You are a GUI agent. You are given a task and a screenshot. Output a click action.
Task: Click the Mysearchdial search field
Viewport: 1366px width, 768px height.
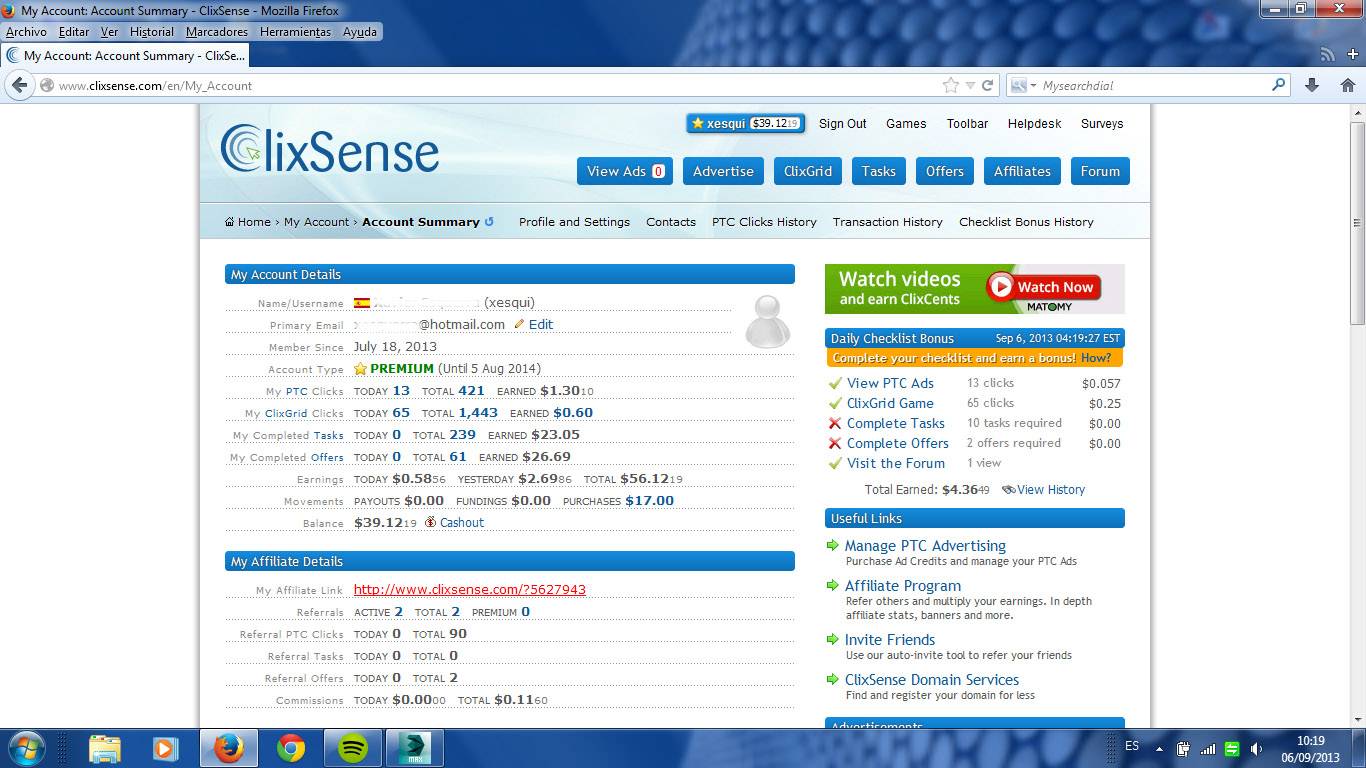pos(1154,86)
